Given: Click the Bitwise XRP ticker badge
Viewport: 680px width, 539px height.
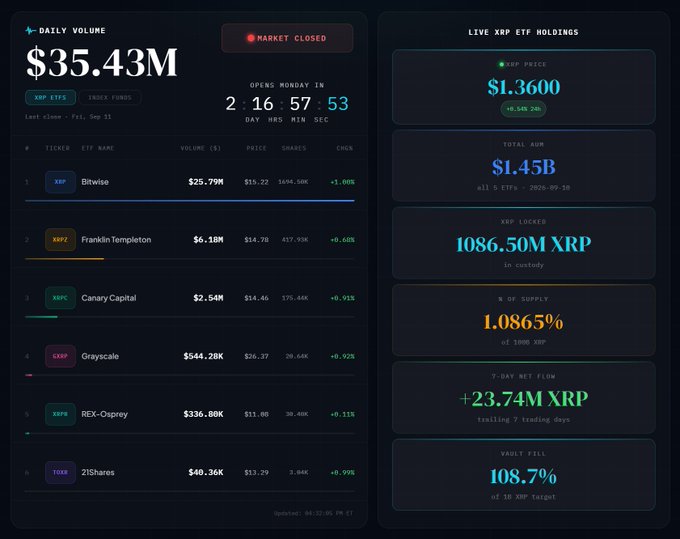Looking at the screenshot, I should (x=60, y=182).
